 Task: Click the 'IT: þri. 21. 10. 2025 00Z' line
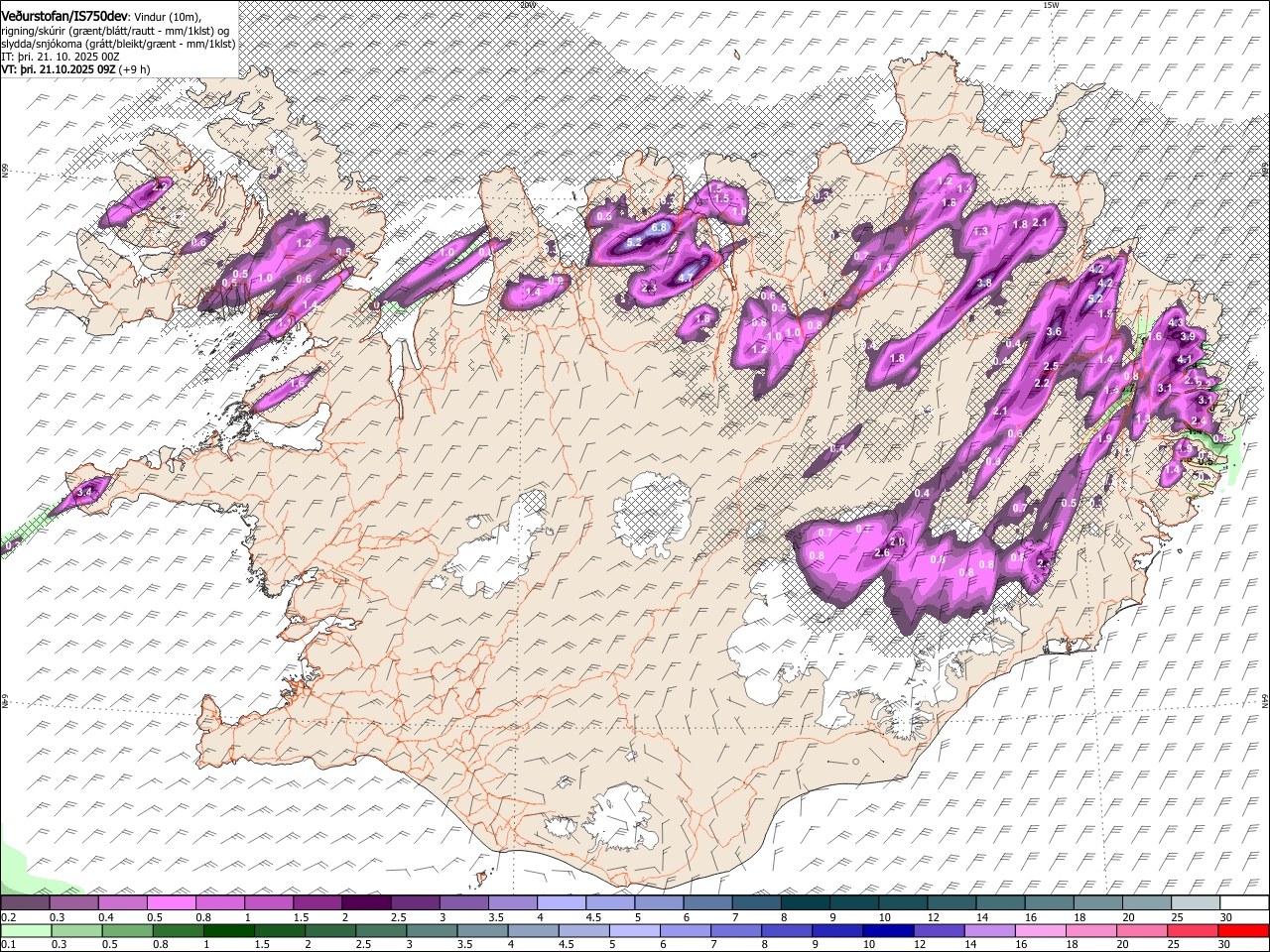click(x=60, y=57)
